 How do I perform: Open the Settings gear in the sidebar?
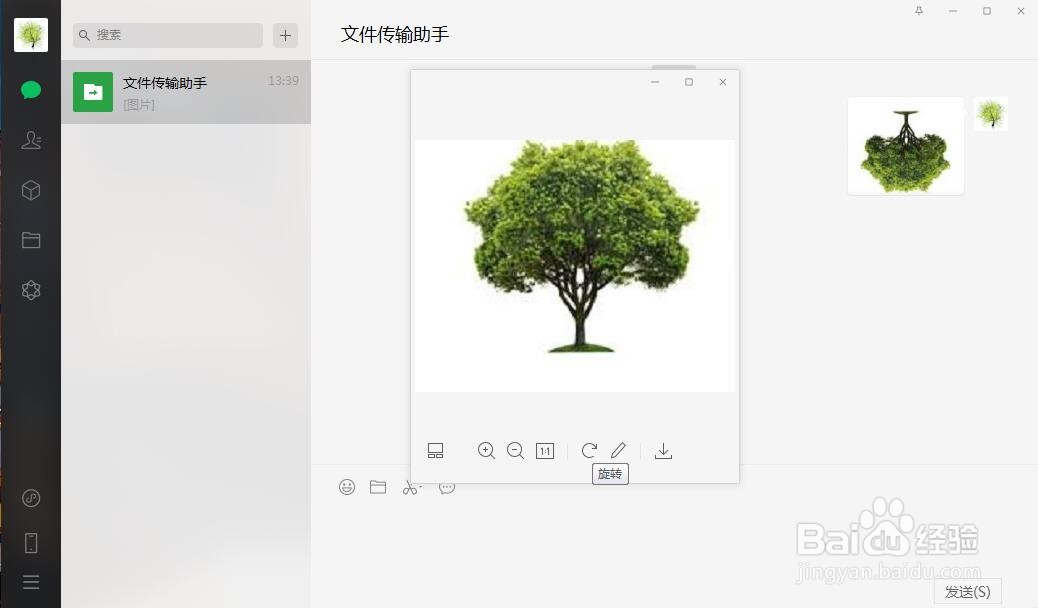(31, 290)
